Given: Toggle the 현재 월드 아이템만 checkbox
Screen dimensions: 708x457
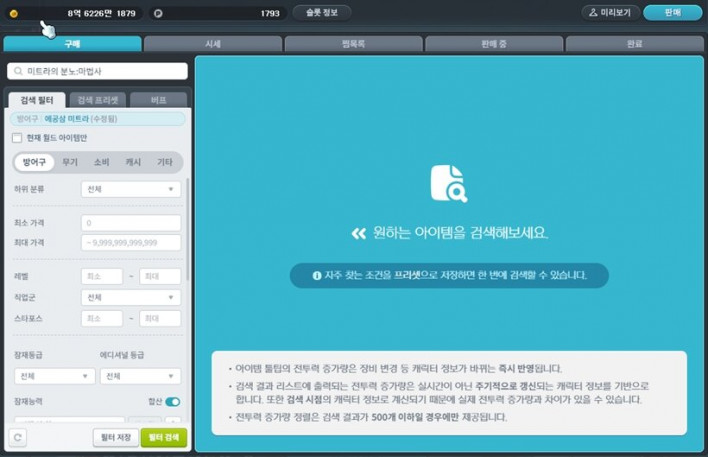Looking at the screenshot, I should click(17, 138).
